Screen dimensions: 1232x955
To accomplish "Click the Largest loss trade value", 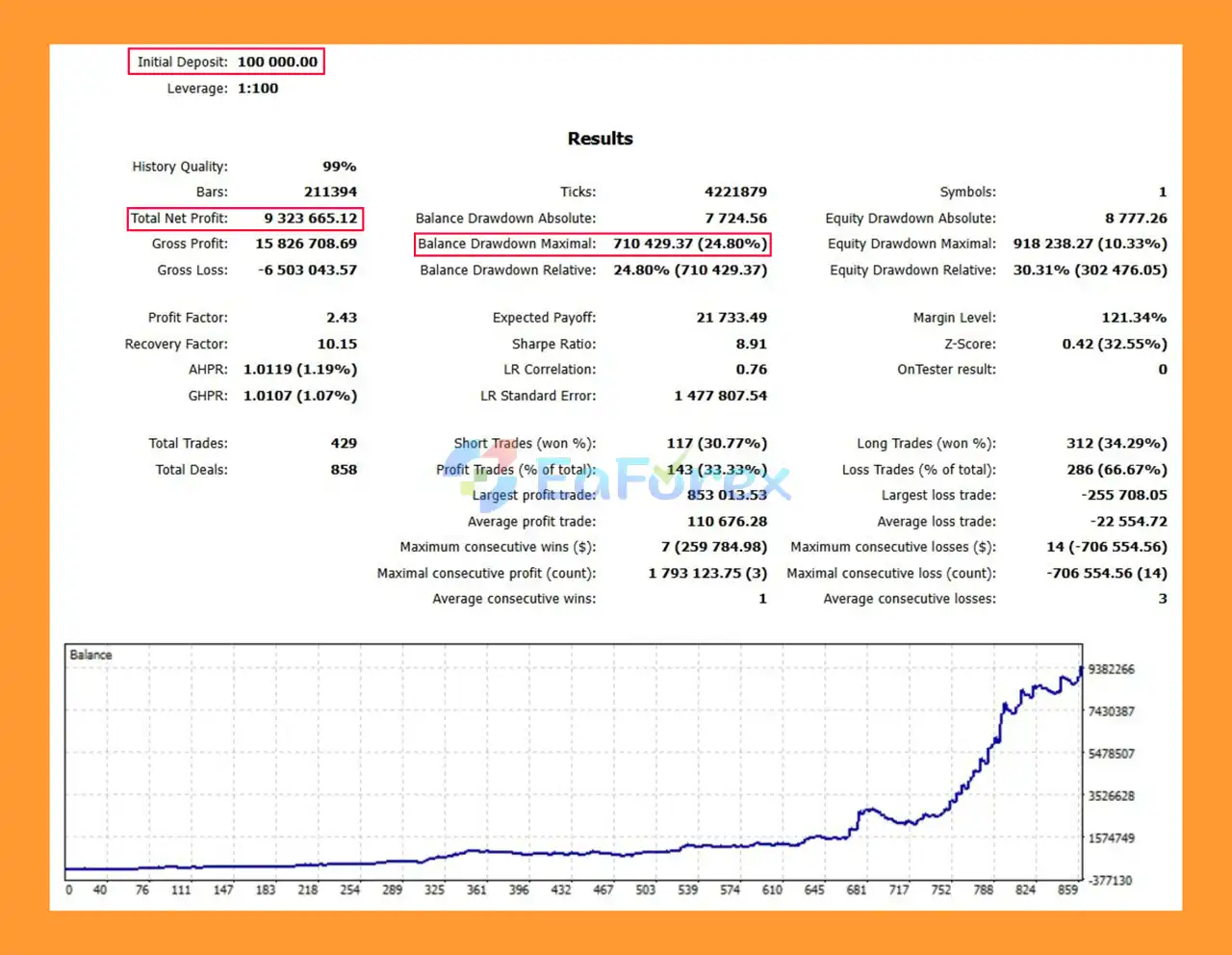I will pyautogui.click(x=1123, y=495).
